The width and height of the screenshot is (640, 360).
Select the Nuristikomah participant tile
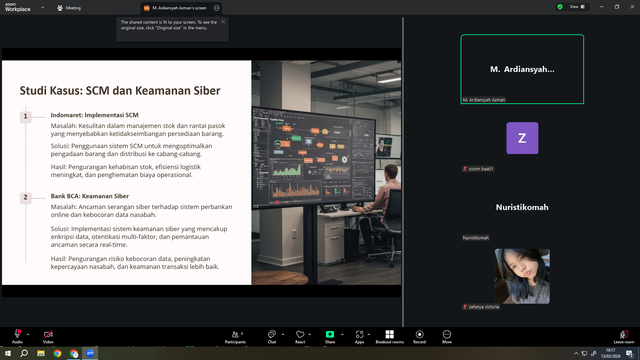(522, 207)
